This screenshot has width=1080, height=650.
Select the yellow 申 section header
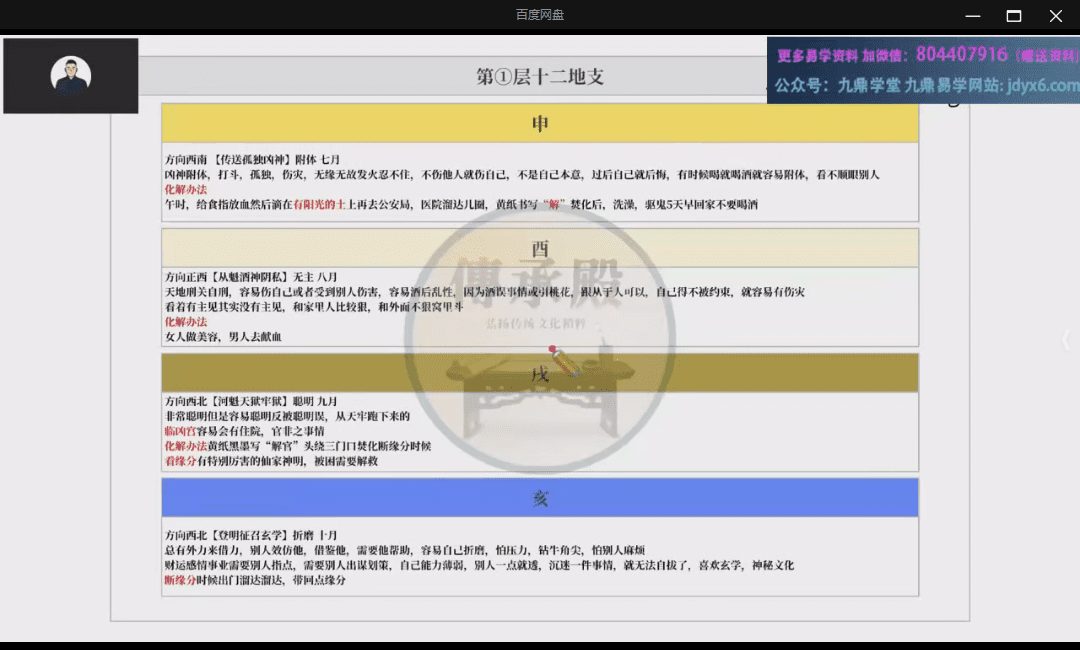540,123
